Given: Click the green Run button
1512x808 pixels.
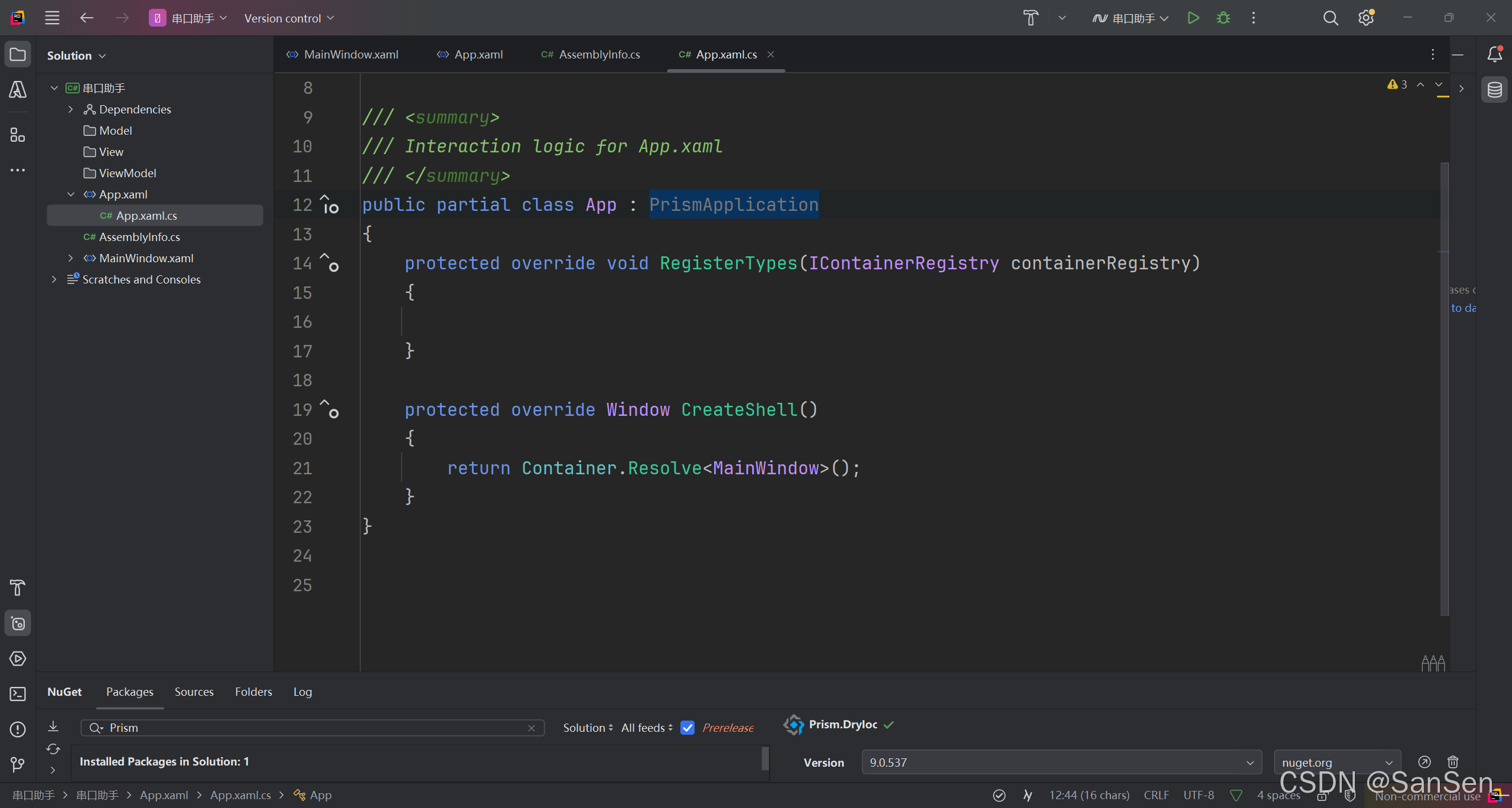Looking at the screenshot, I should (1193, 18).
